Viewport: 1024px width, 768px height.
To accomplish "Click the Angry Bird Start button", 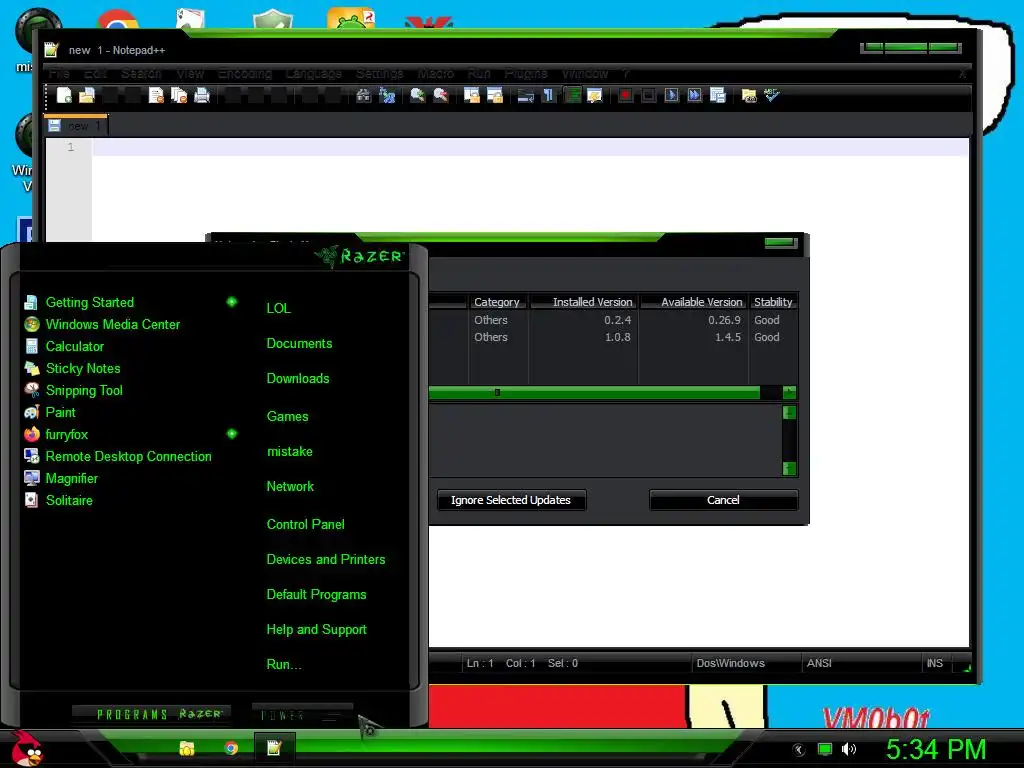I will (26, 748).
